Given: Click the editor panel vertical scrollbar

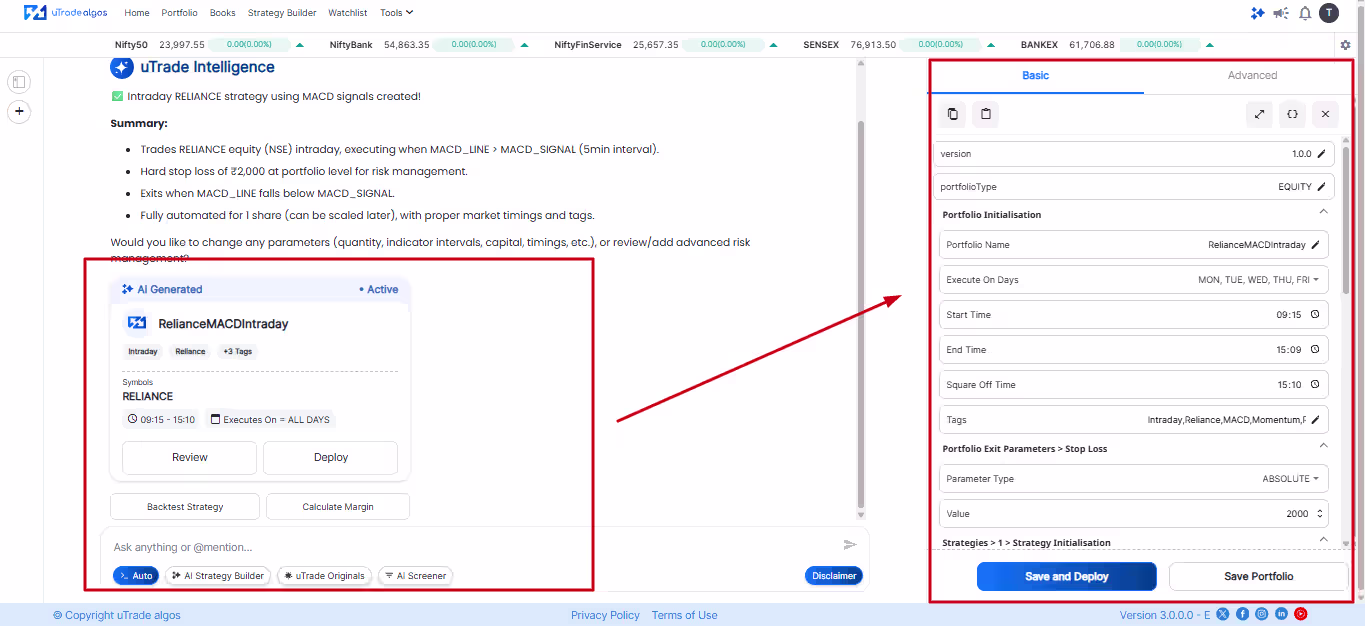Looking at the screenshot, I should click(1345, 220).
